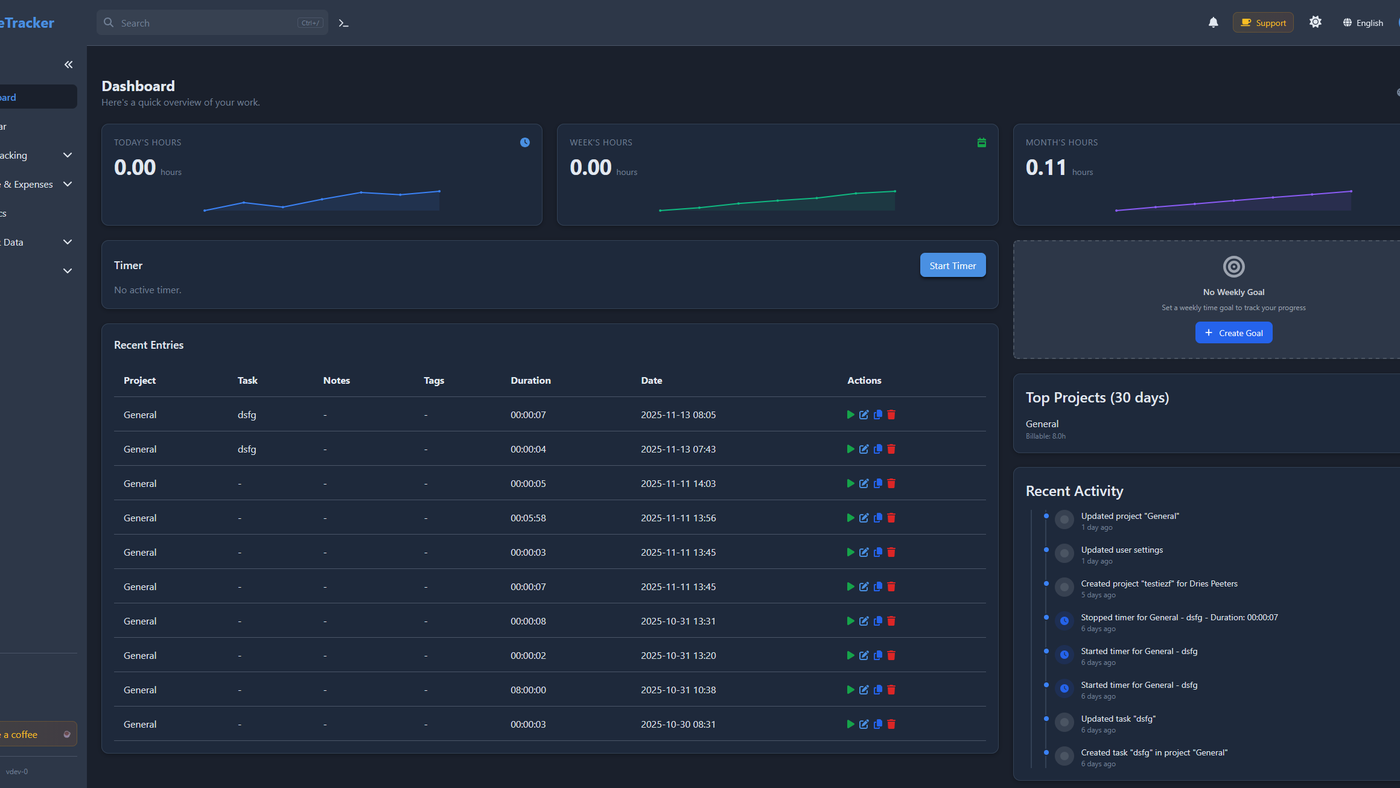Click the calendar icon on Week's Hours card
1400x788 pixels.
pos(981,142)
